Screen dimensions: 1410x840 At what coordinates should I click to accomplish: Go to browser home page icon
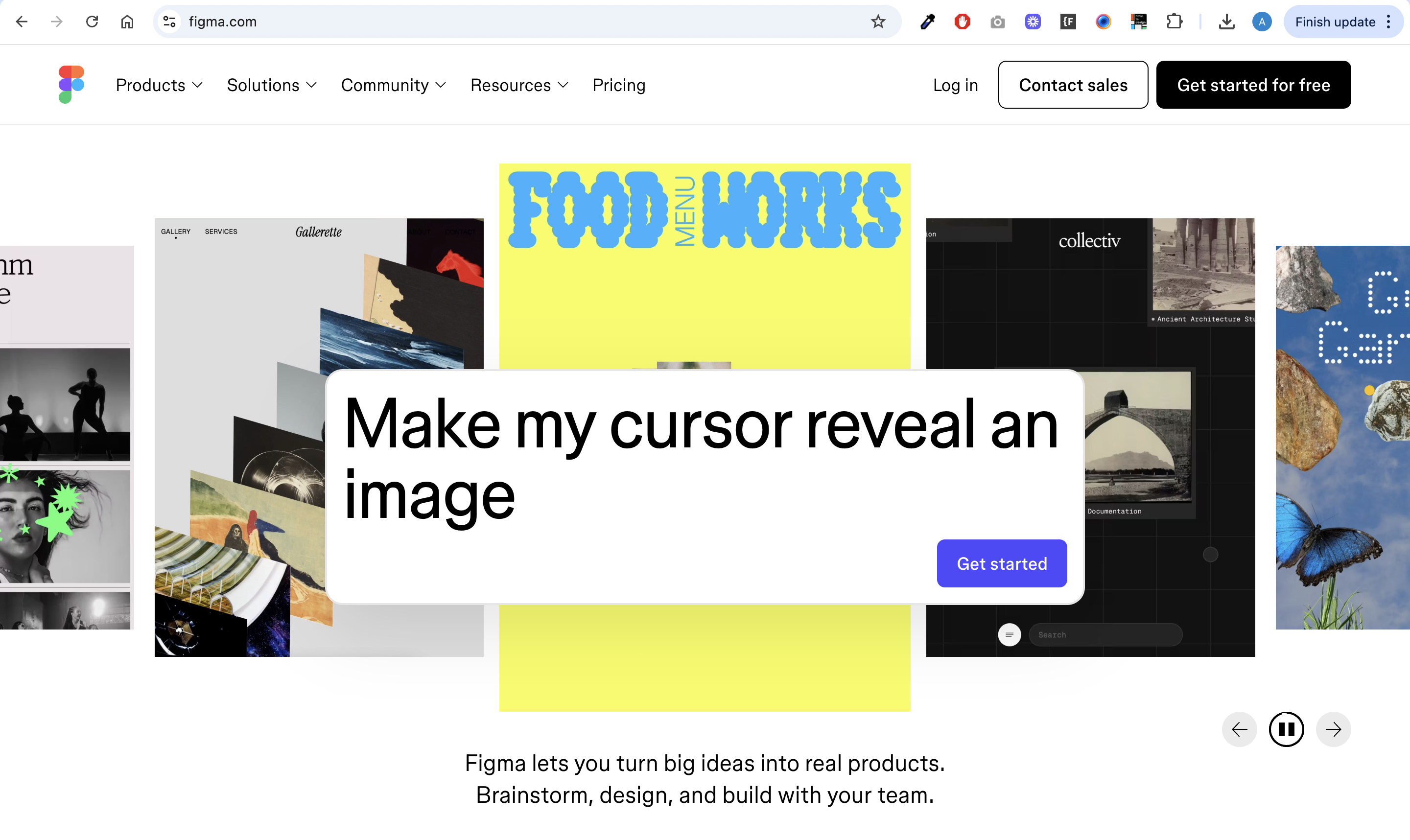pos(127,22)
